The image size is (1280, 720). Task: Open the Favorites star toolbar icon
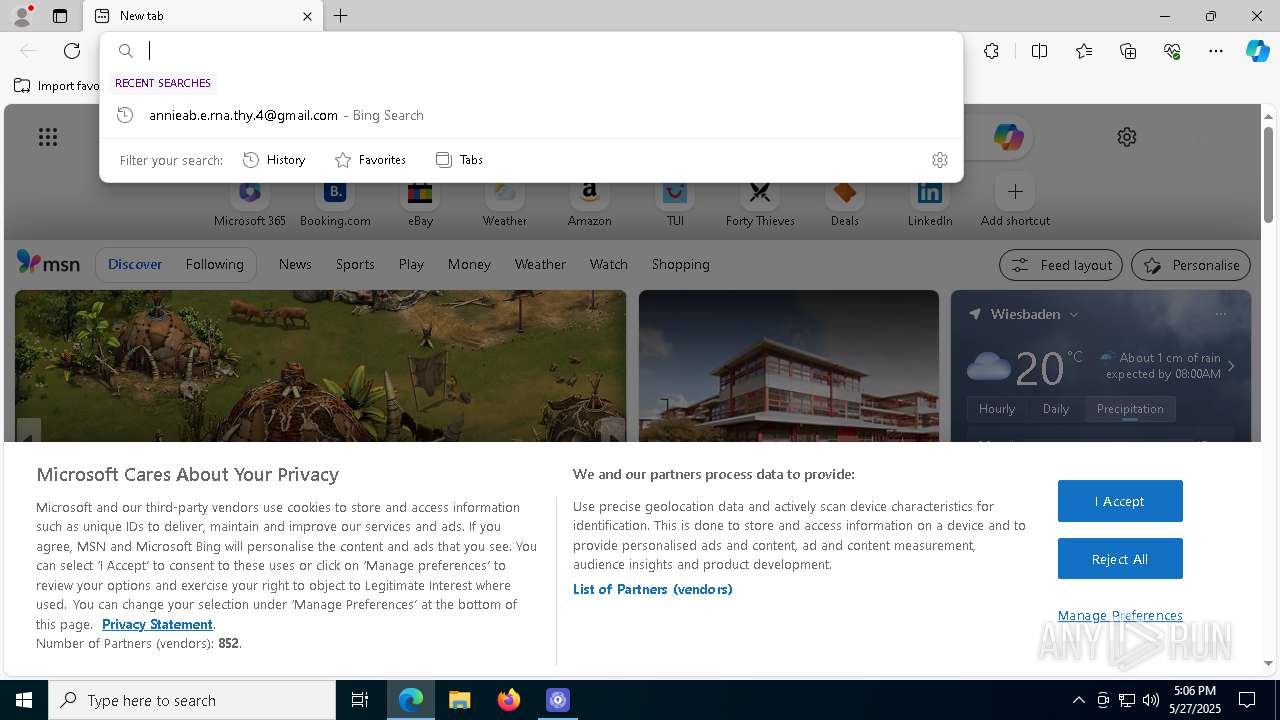point(1084,51)
